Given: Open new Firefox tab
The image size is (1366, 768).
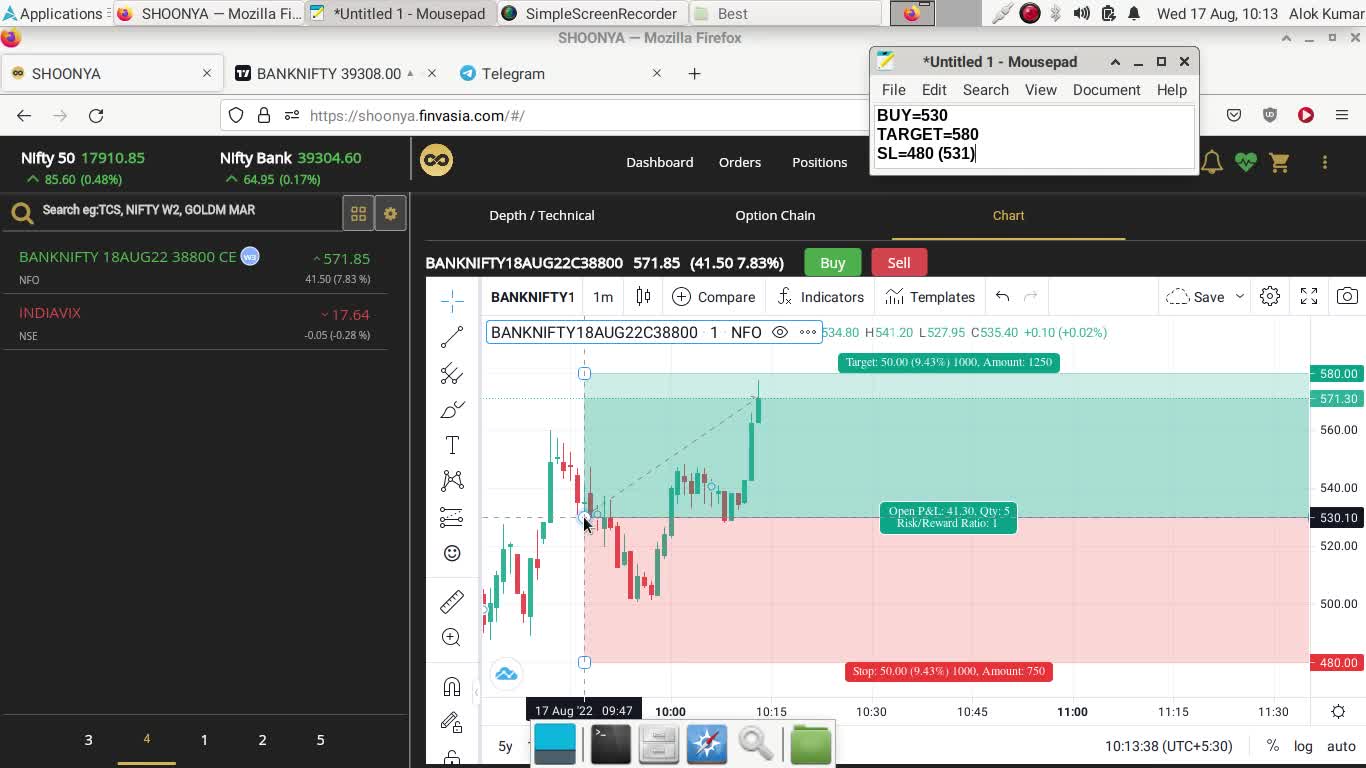Looking at the screenshot, I should 694,73.
